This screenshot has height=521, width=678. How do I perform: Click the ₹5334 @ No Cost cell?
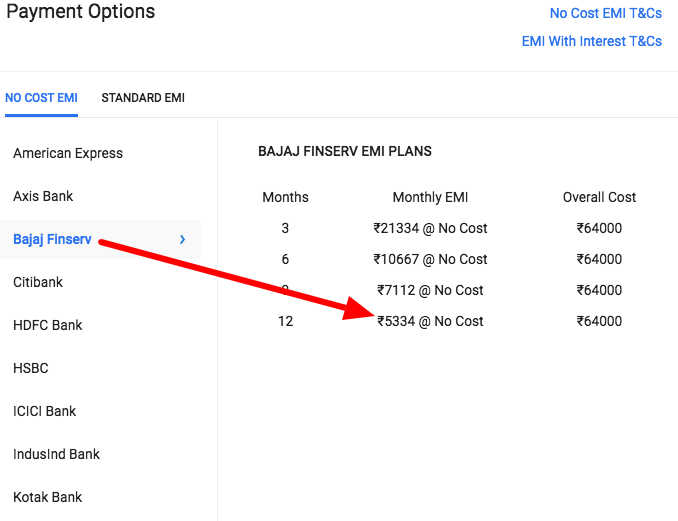click(430, 321)
